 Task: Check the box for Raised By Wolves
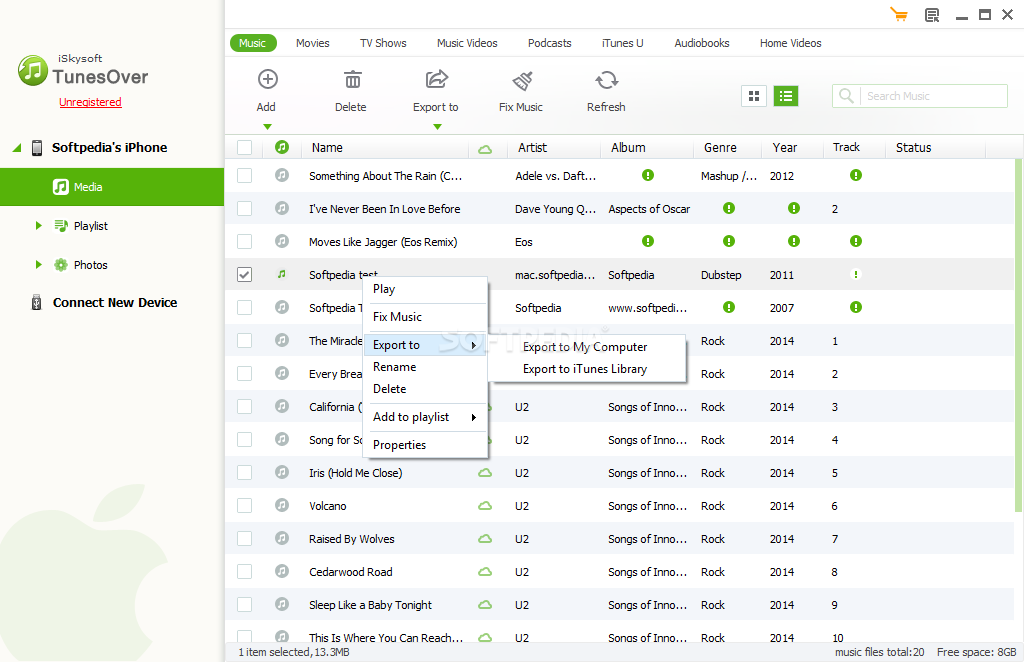tap(244, 539)
